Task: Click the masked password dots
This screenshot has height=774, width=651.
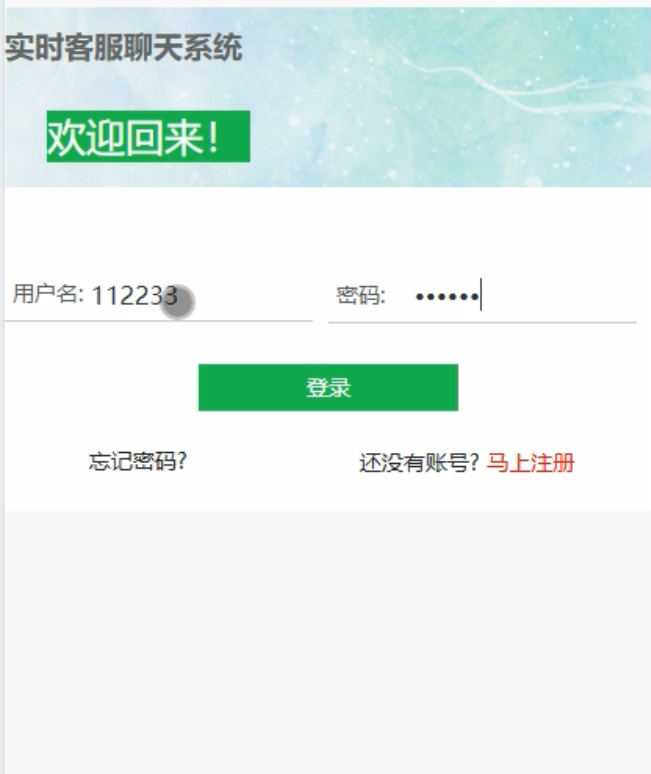Action: (447, 297)
